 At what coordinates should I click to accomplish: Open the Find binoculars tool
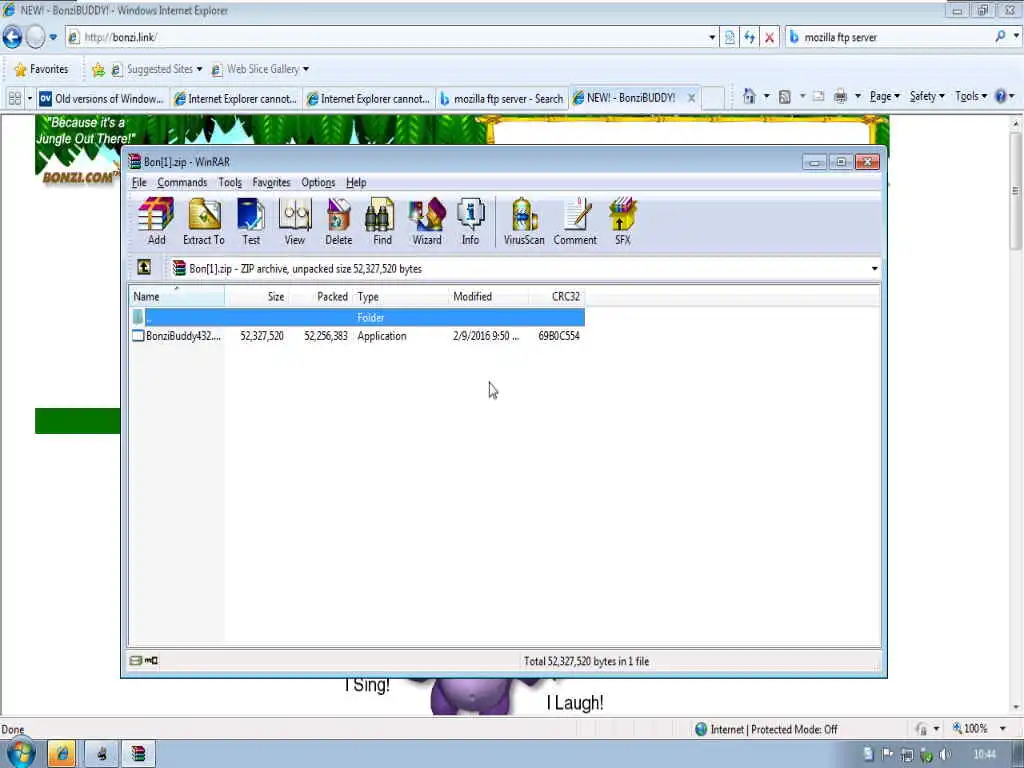coord(382,221)
